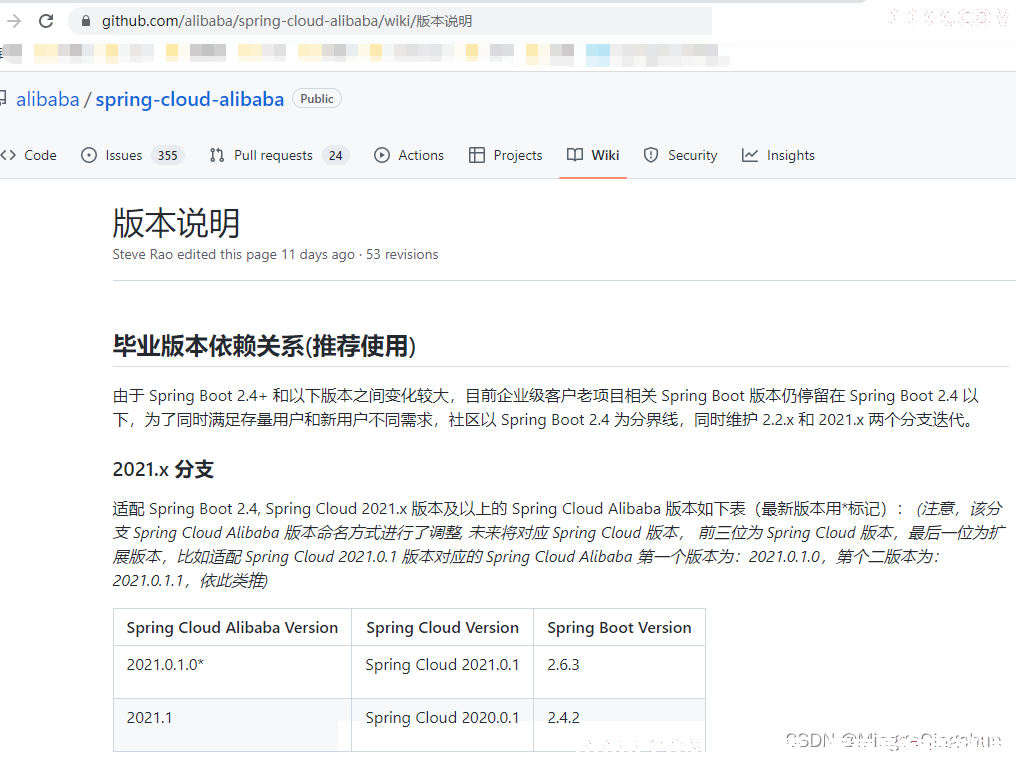
Task: Focus the GitHub URL address field
Action: (x=389, y=21)
